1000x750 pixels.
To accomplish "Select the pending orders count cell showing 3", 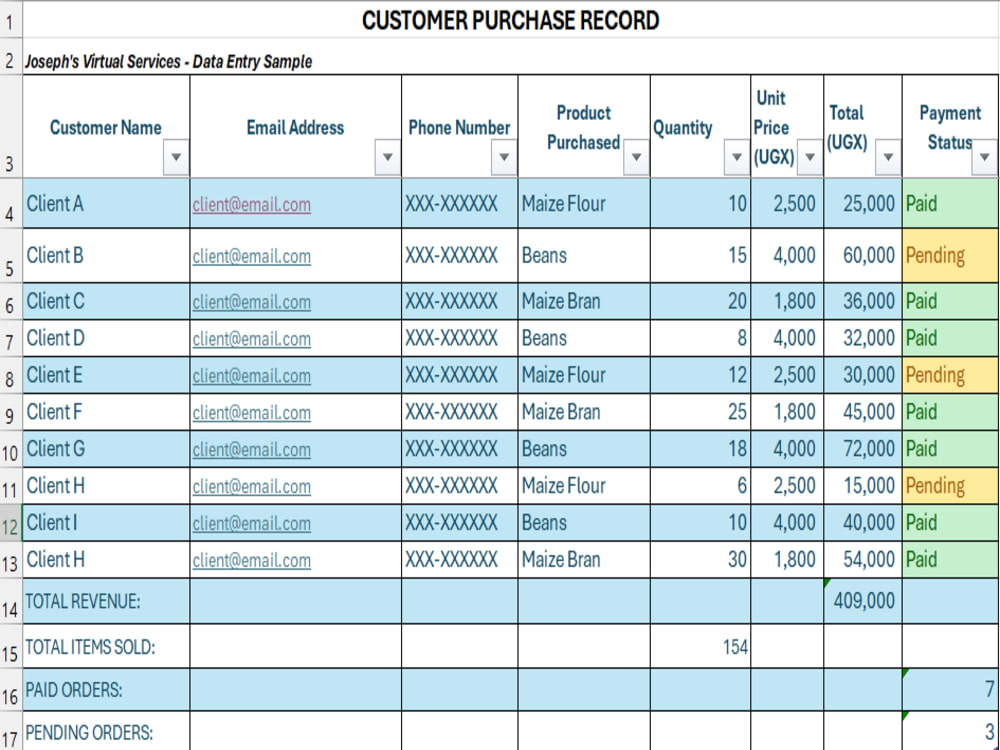I will click(x=951, y=732).
